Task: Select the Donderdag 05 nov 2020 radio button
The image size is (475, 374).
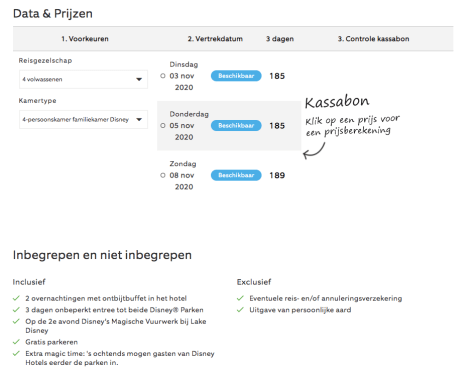Action: click(163, 126)
